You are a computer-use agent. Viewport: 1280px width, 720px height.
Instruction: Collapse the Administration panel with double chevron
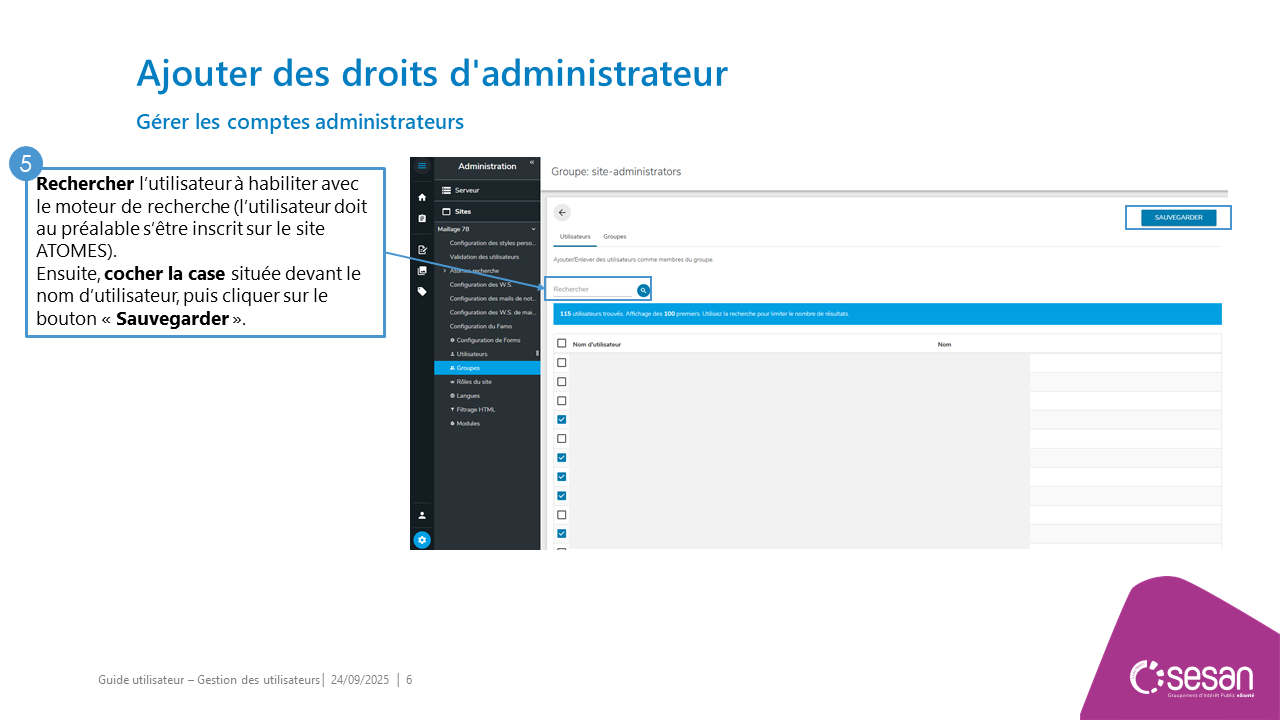(x=532, y=163)
